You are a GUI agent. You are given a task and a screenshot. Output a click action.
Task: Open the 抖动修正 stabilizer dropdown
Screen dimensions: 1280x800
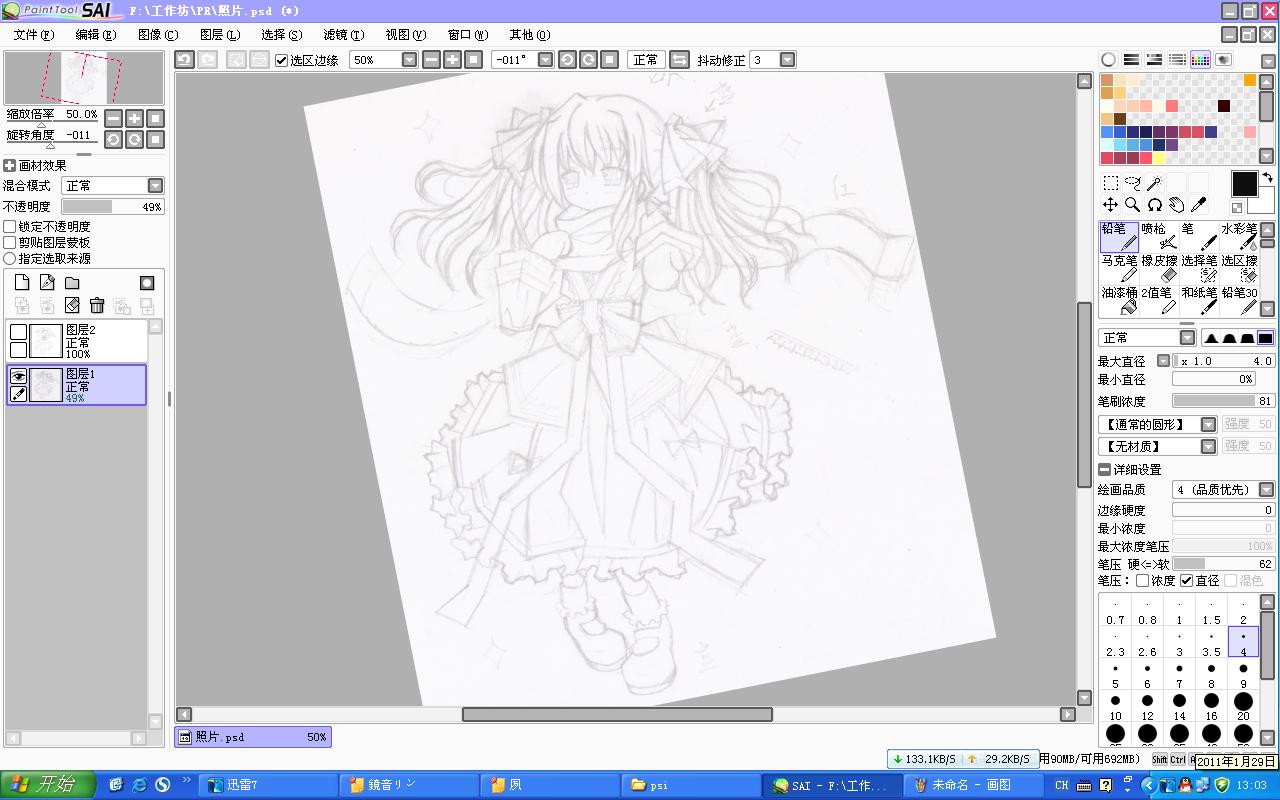[788, 60]
